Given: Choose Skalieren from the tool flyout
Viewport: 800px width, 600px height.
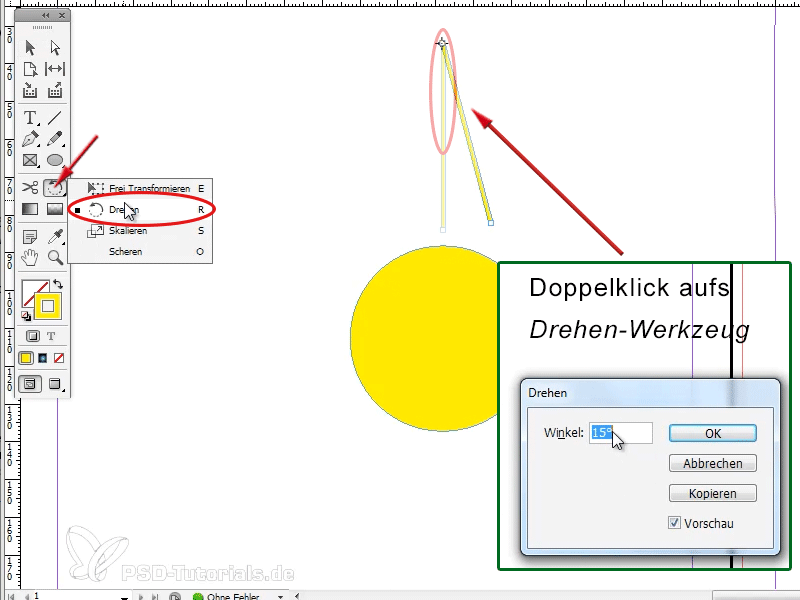Looking at the screenshot, I should (140, 231).
